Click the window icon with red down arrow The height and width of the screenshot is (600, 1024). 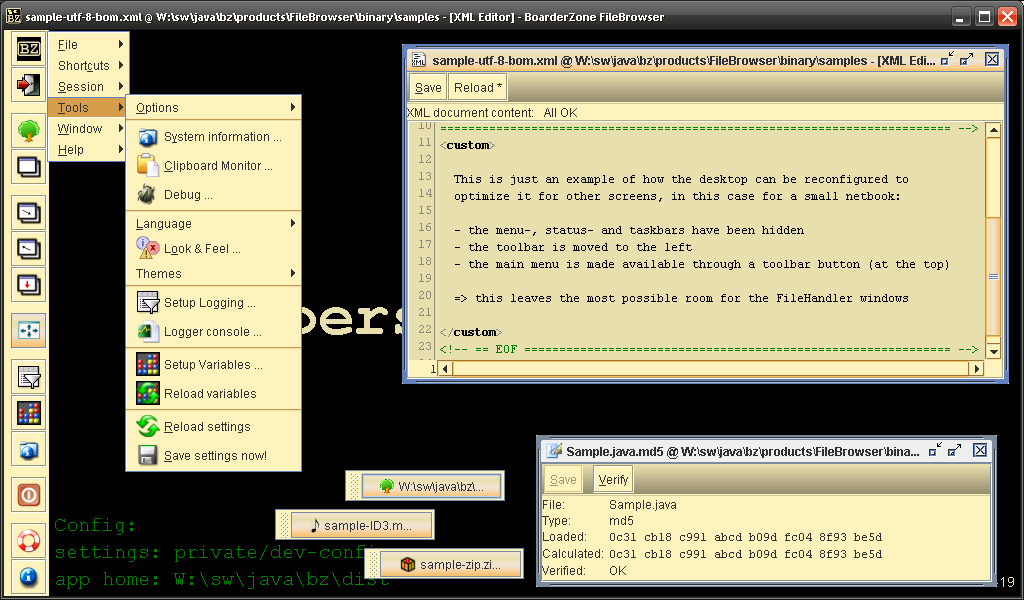click(28, 285)
